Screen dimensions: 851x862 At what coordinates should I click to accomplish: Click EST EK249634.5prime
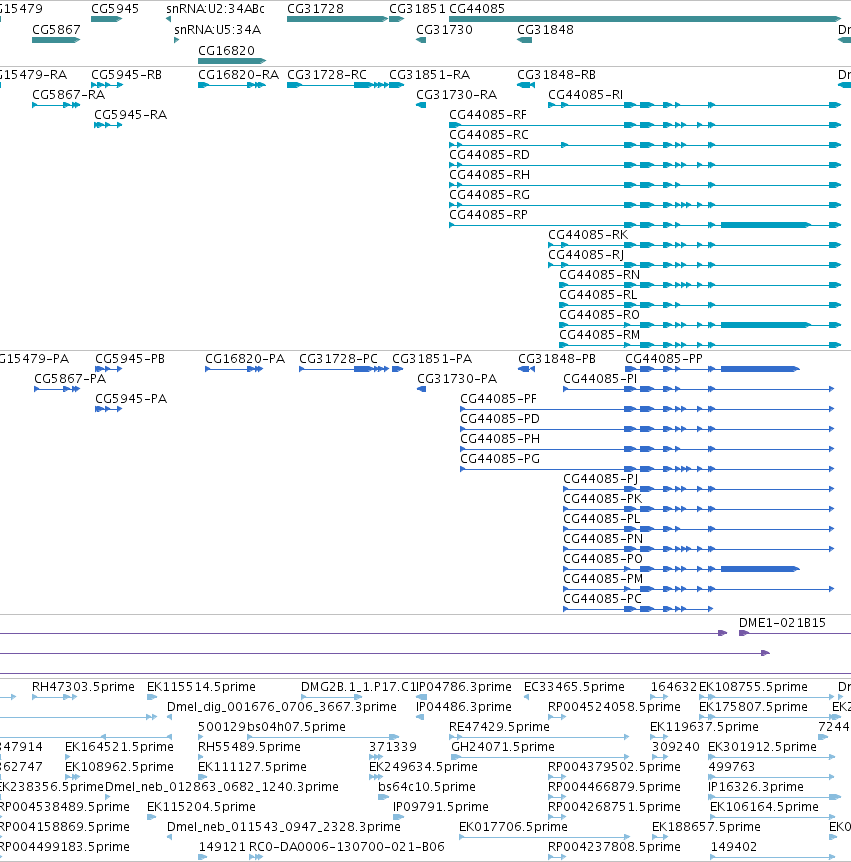click(x=375, y=777)
